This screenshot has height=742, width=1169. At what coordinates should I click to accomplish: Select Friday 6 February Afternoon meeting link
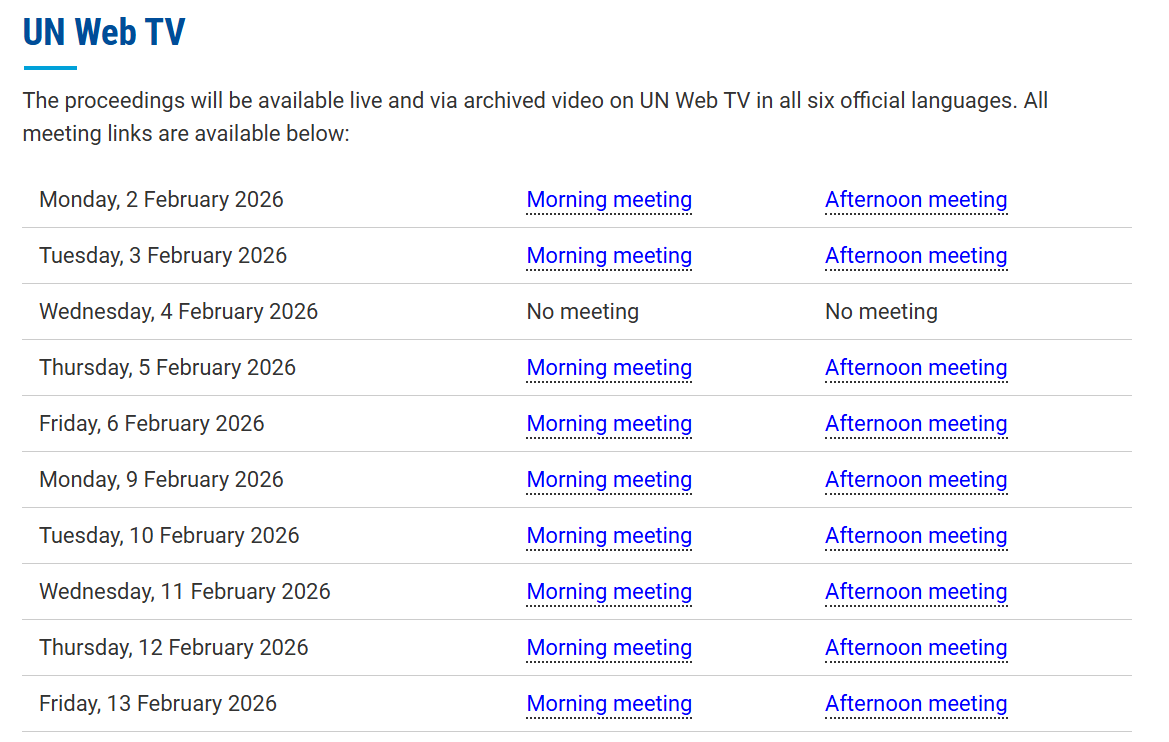tap(915, 424)
